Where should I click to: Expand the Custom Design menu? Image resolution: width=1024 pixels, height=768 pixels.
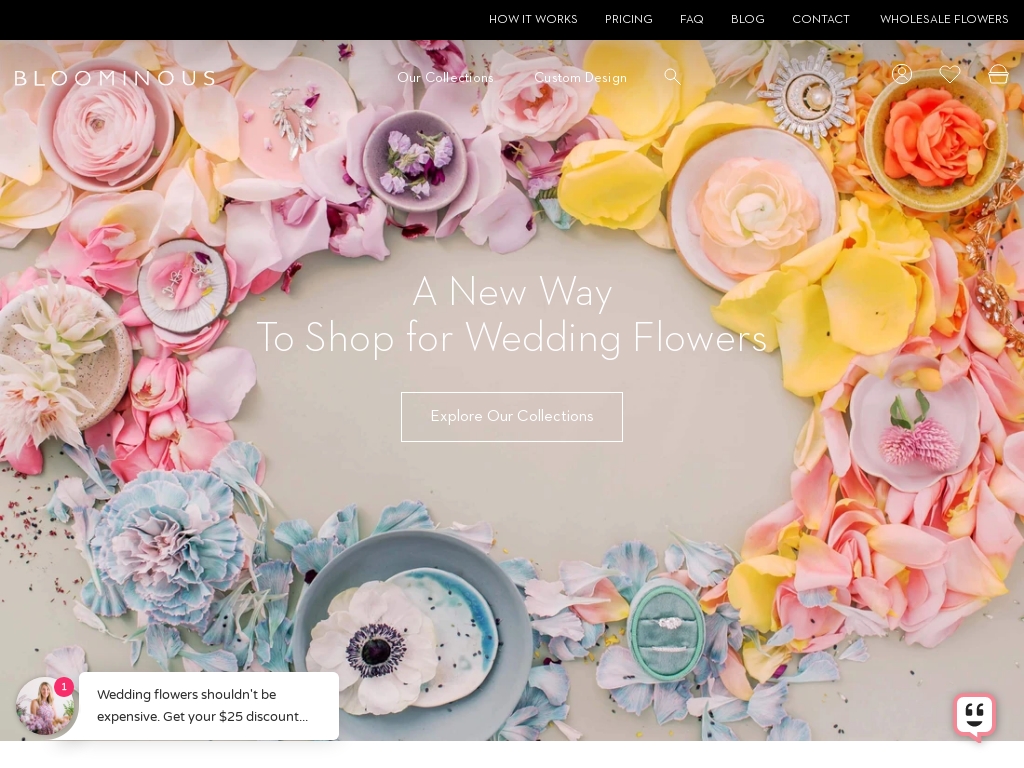580,77
